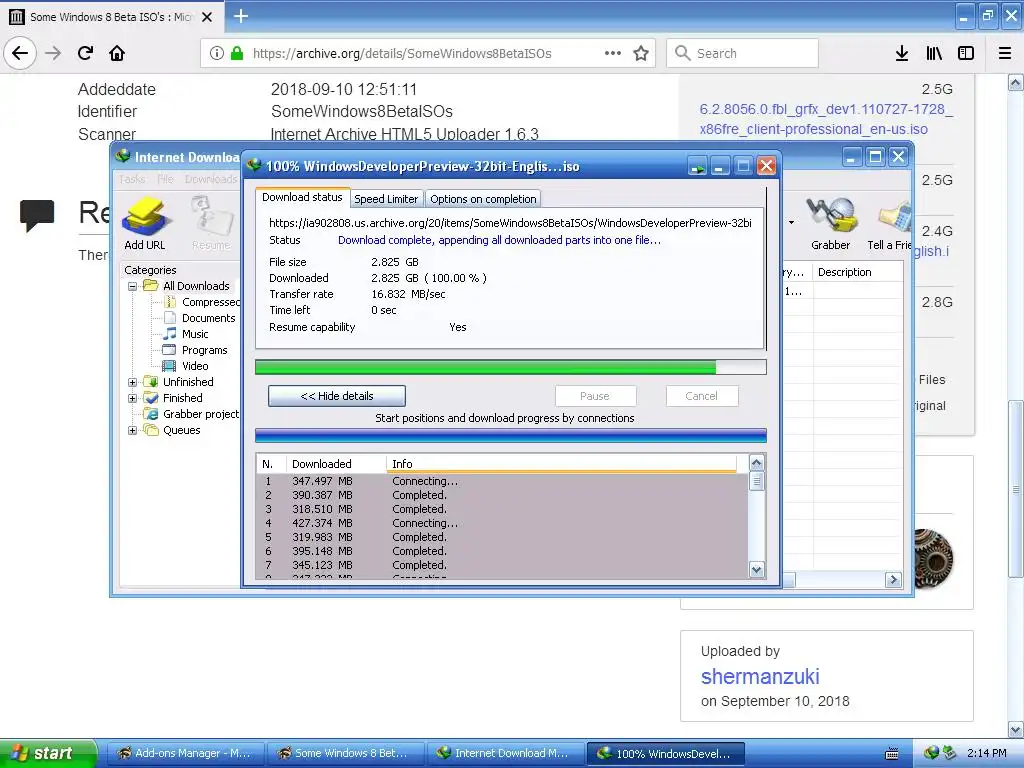This screenshot has height=768, width=1024.
Task: Open the Tasks menu in IDM
Action: 132,179
